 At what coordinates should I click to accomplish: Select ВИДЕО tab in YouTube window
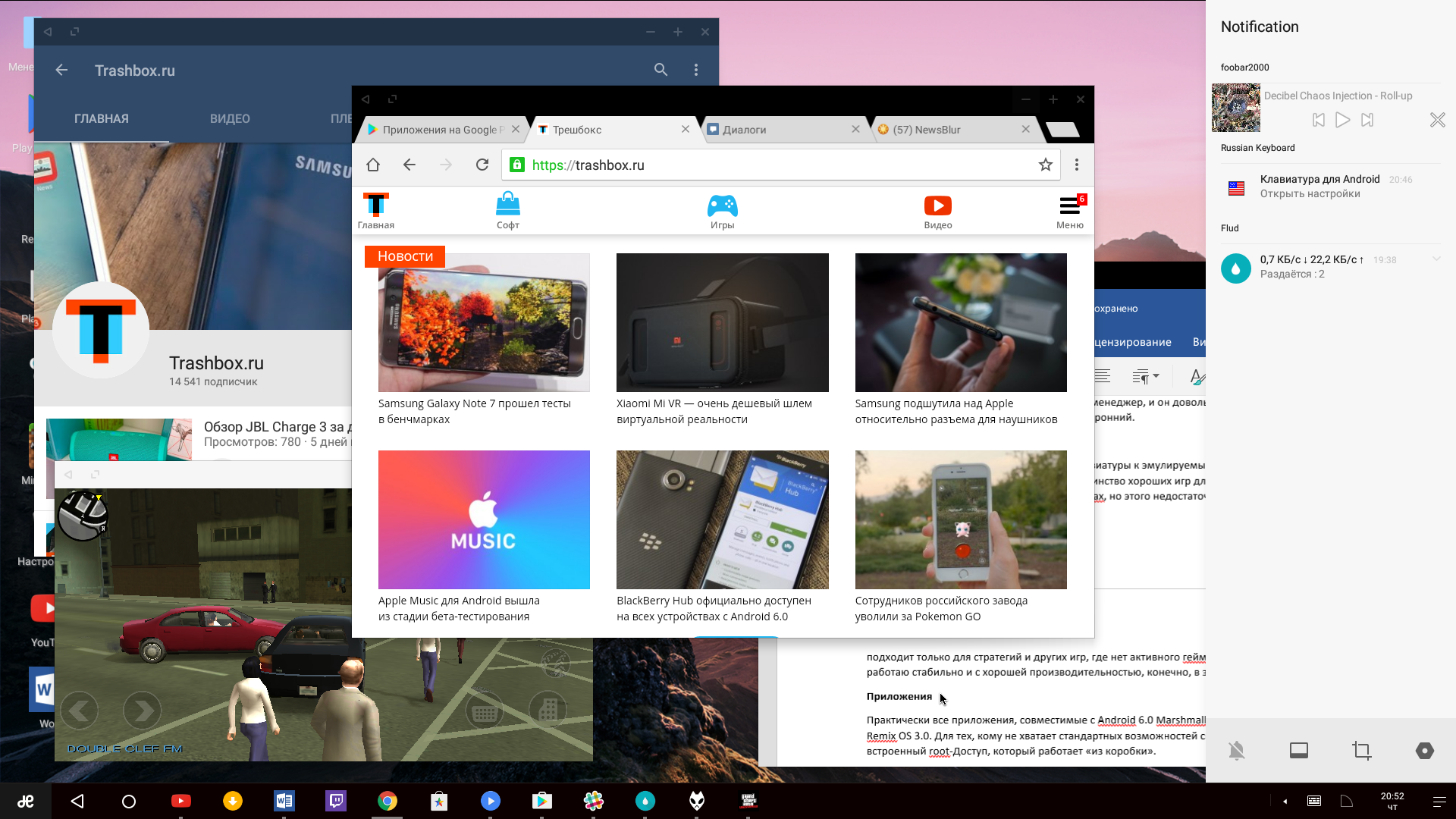coord(230,118)
